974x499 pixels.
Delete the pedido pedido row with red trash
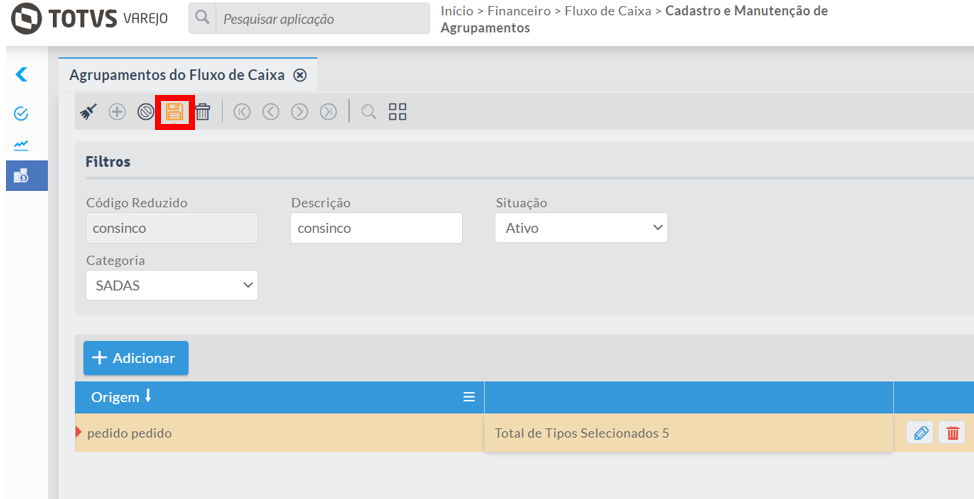click(x=952, y=433)
